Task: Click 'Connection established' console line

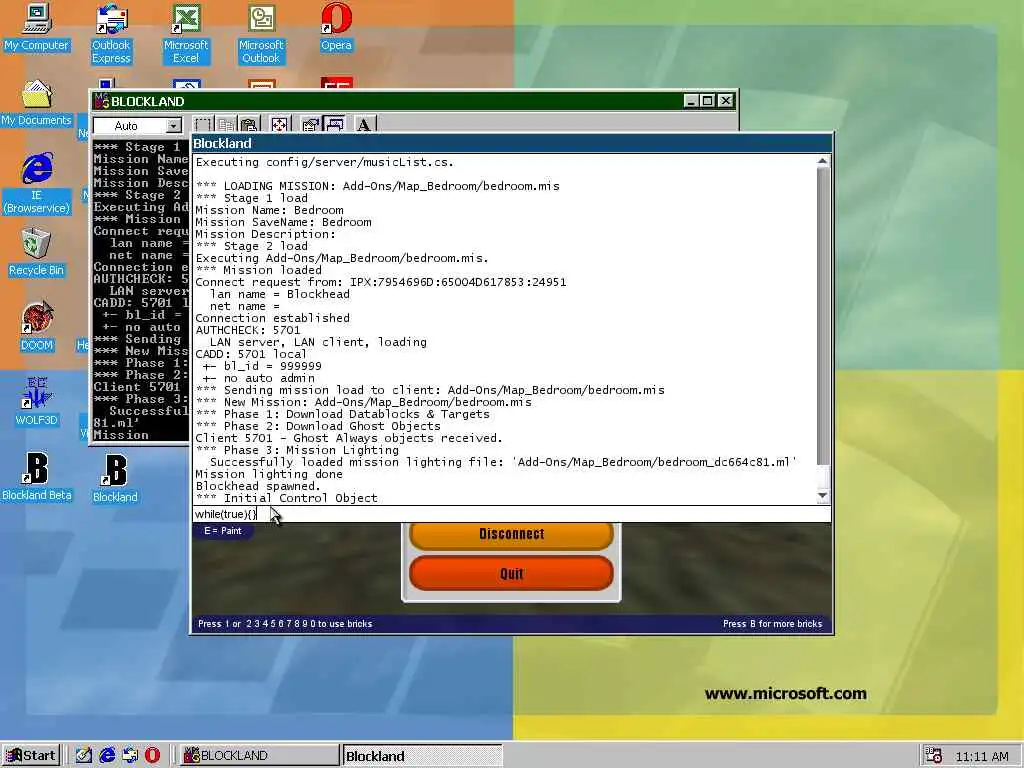Action: pyautogui.click(x=272, y=318)
